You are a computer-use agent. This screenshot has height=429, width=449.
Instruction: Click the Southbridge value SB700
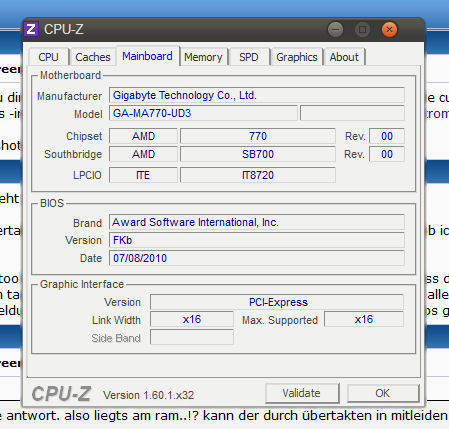258,154
